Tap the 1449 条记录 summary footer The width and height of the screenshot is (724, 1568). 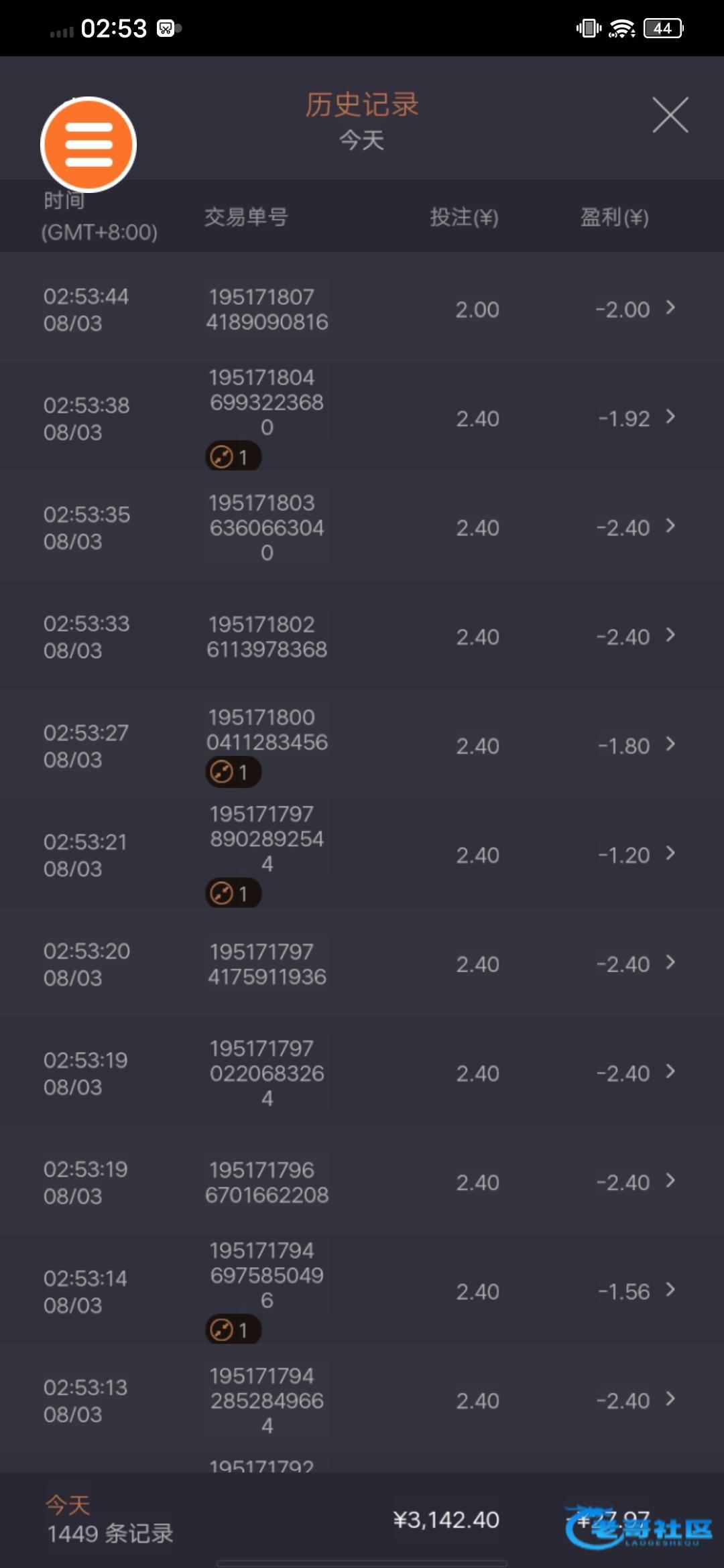pyautogui.click(x=110, y=1533)
